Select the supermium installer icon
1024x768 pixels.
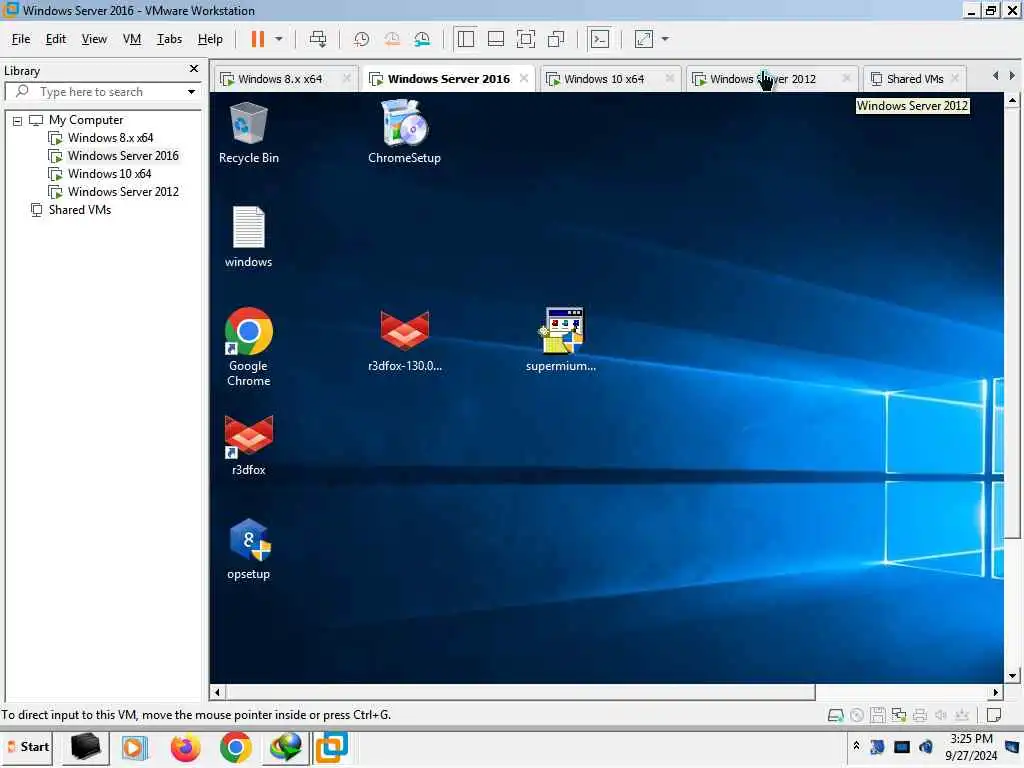561,340
